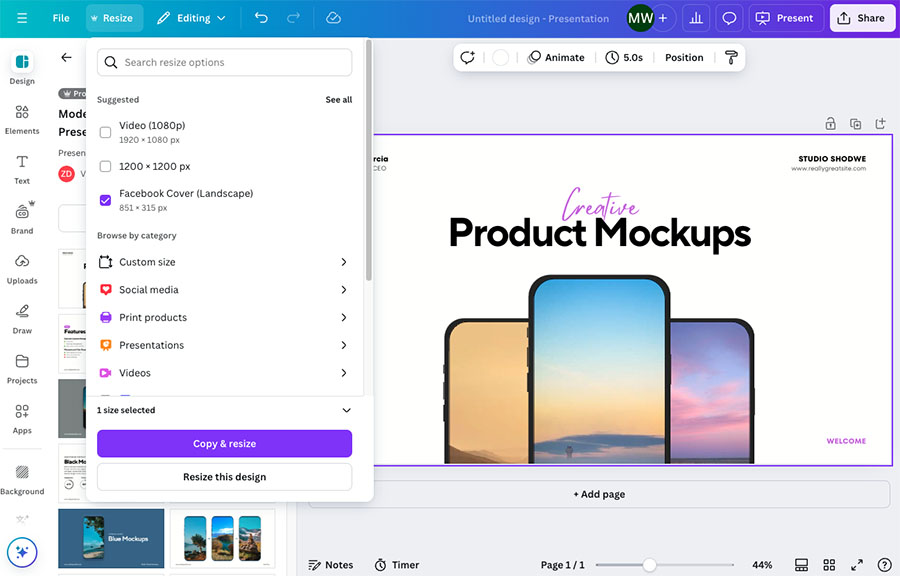Viewport: 900px width, 576px height.
Task: Expand the Social media category
Action: click(224, 290)
